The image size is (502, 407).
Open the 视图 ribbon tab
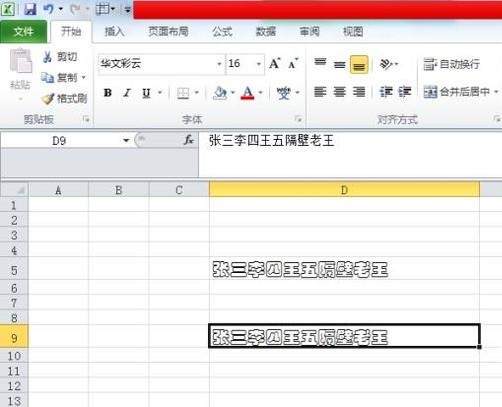click(353, 32)
